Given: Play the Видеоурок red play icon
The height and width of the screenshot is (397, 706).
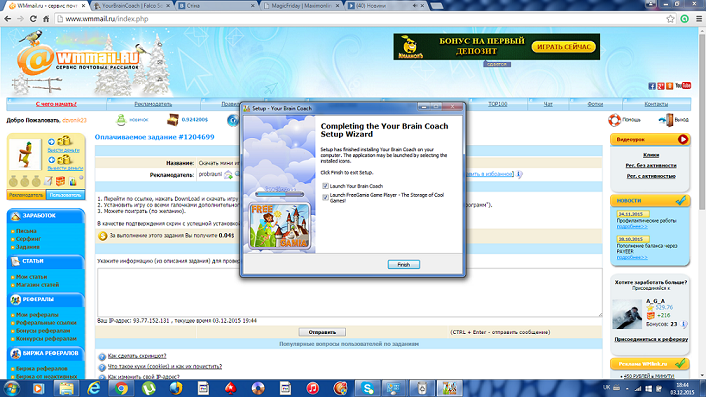Looking at the screenshot, I should (683, 140).
